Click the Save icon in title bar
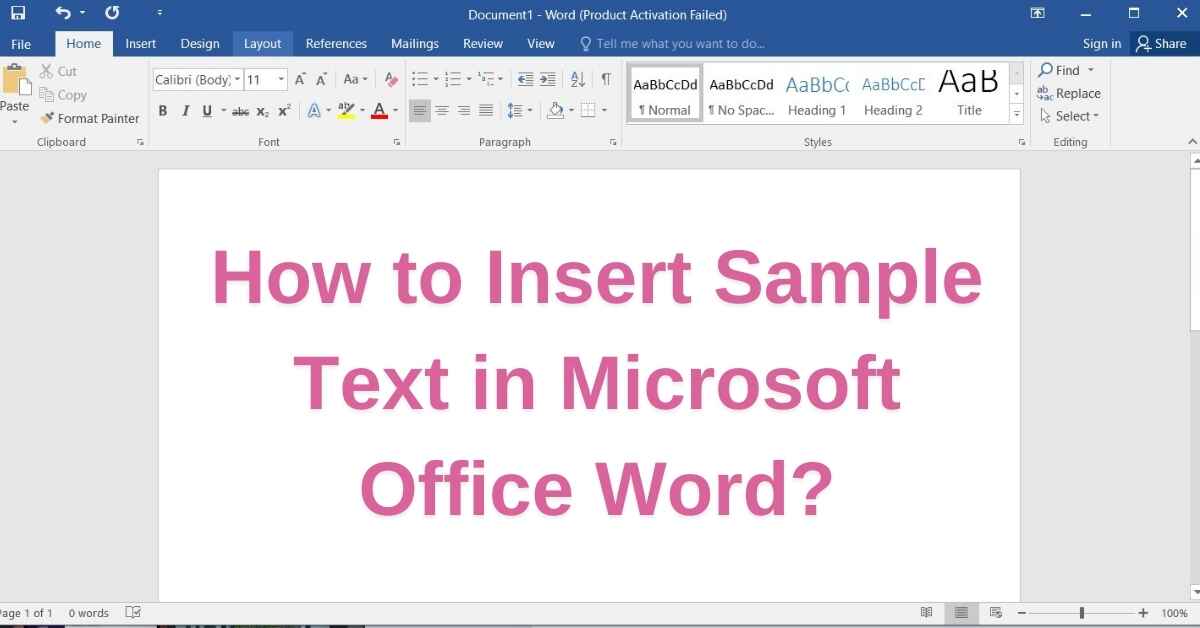The width and height of the screenshot is (1200, 628). 18,14
